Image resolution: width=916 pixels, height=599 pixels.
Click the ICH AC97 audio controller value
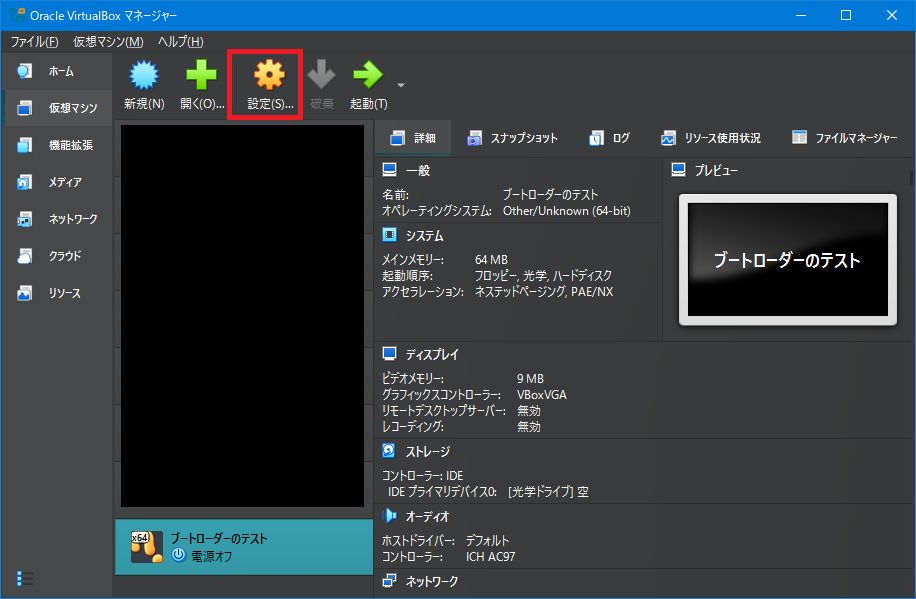coord(491,557)
